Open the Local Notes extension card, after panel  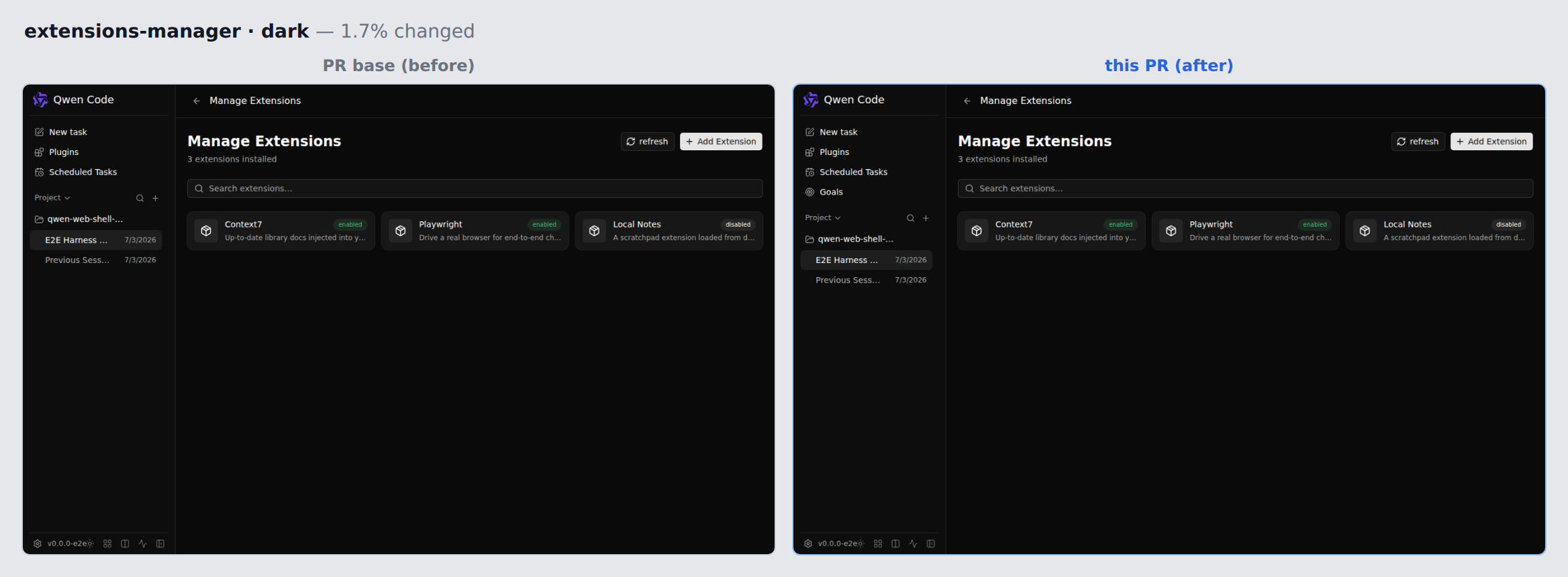click(x=1439, y=231)
